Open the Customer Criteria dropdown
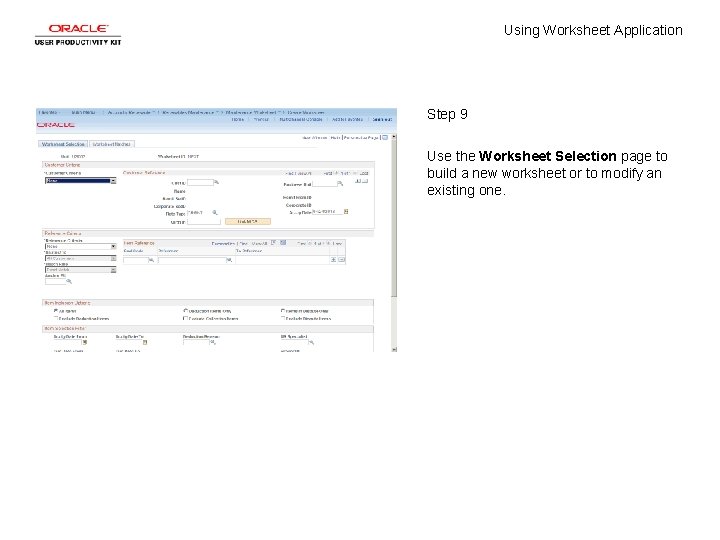 click(81, 181)
